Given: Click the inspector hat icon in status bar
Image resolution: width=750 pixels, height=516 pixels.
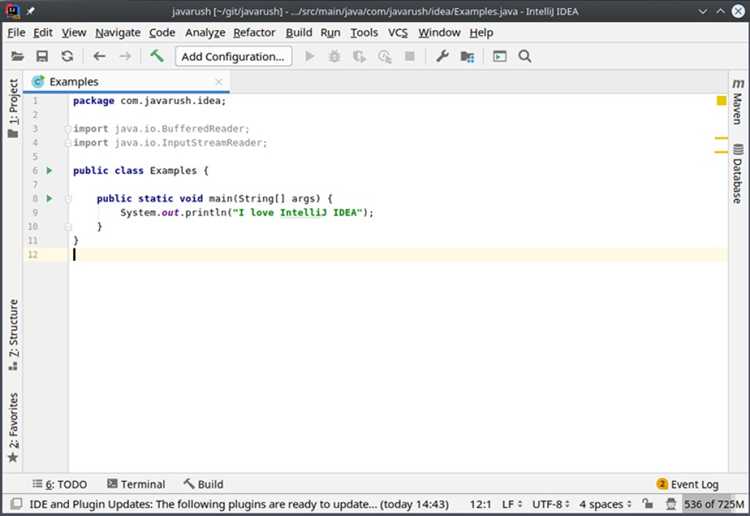Looking at the screenshot, I should 671,504.
